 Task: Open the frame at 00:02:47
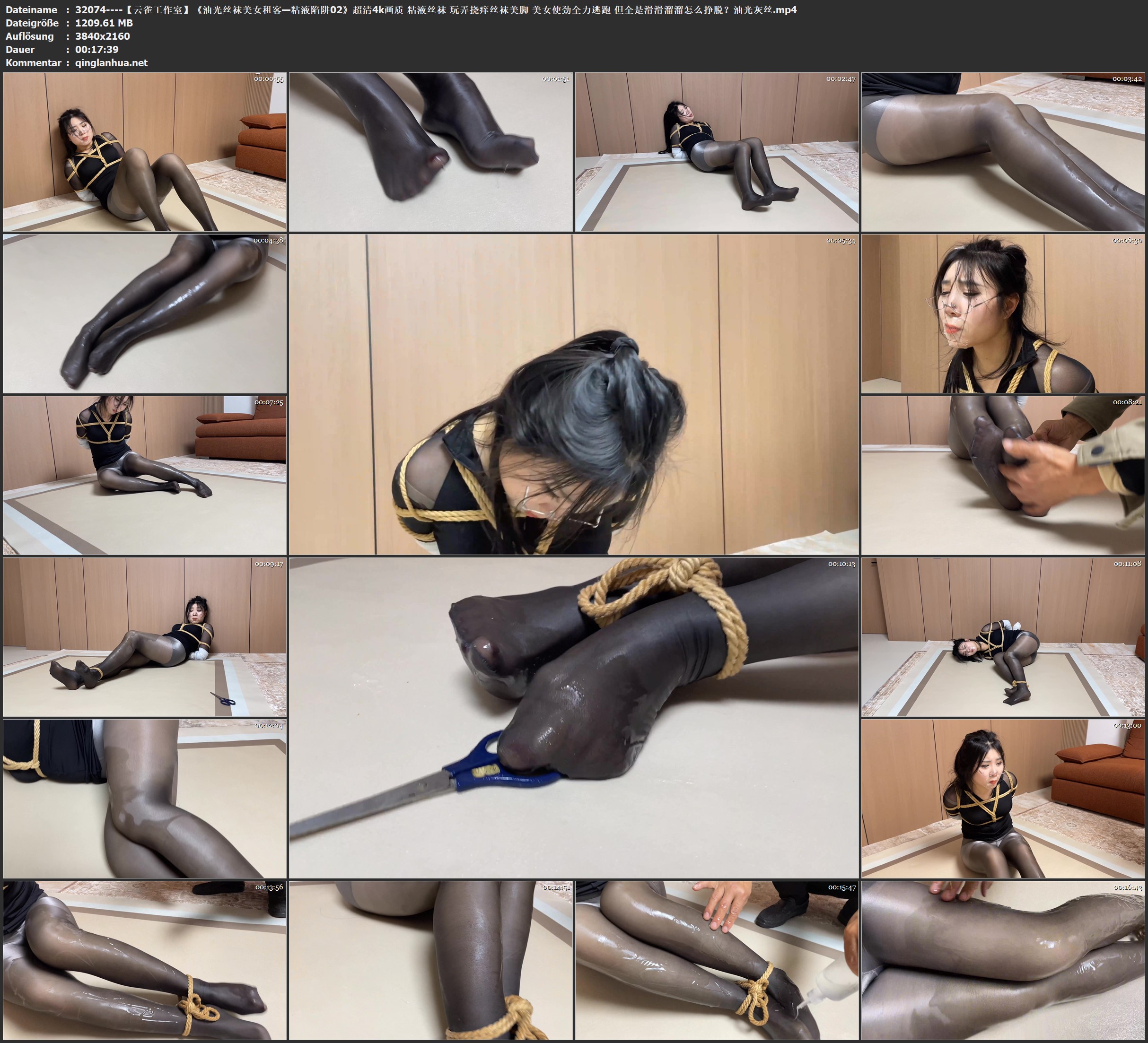[x=717, y=152]
